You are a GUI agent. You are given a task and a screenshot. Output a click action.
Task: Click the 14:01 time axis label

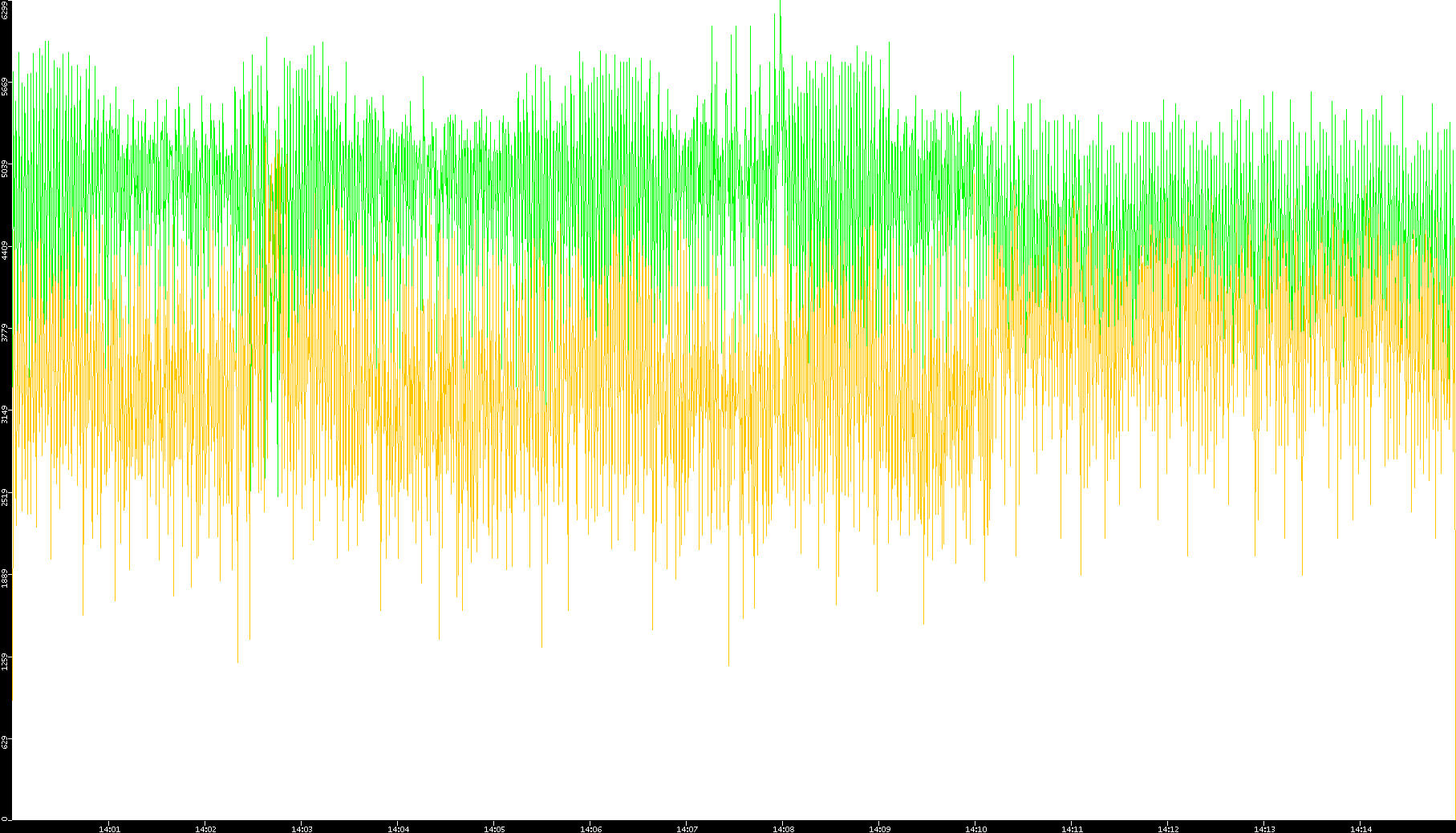[x=109, y=829]
